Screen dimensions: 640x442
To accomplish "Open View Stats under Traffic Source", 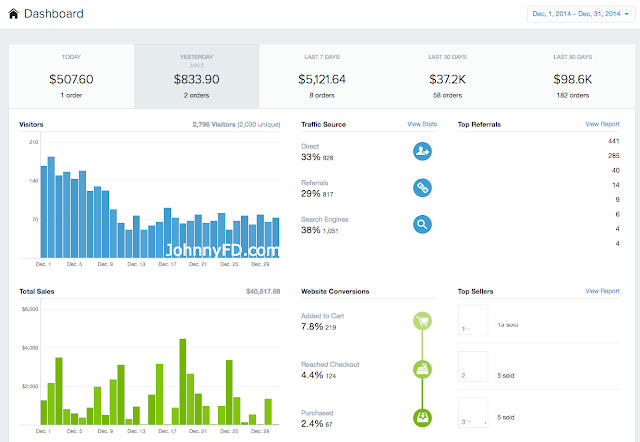I will coord(422,124).
